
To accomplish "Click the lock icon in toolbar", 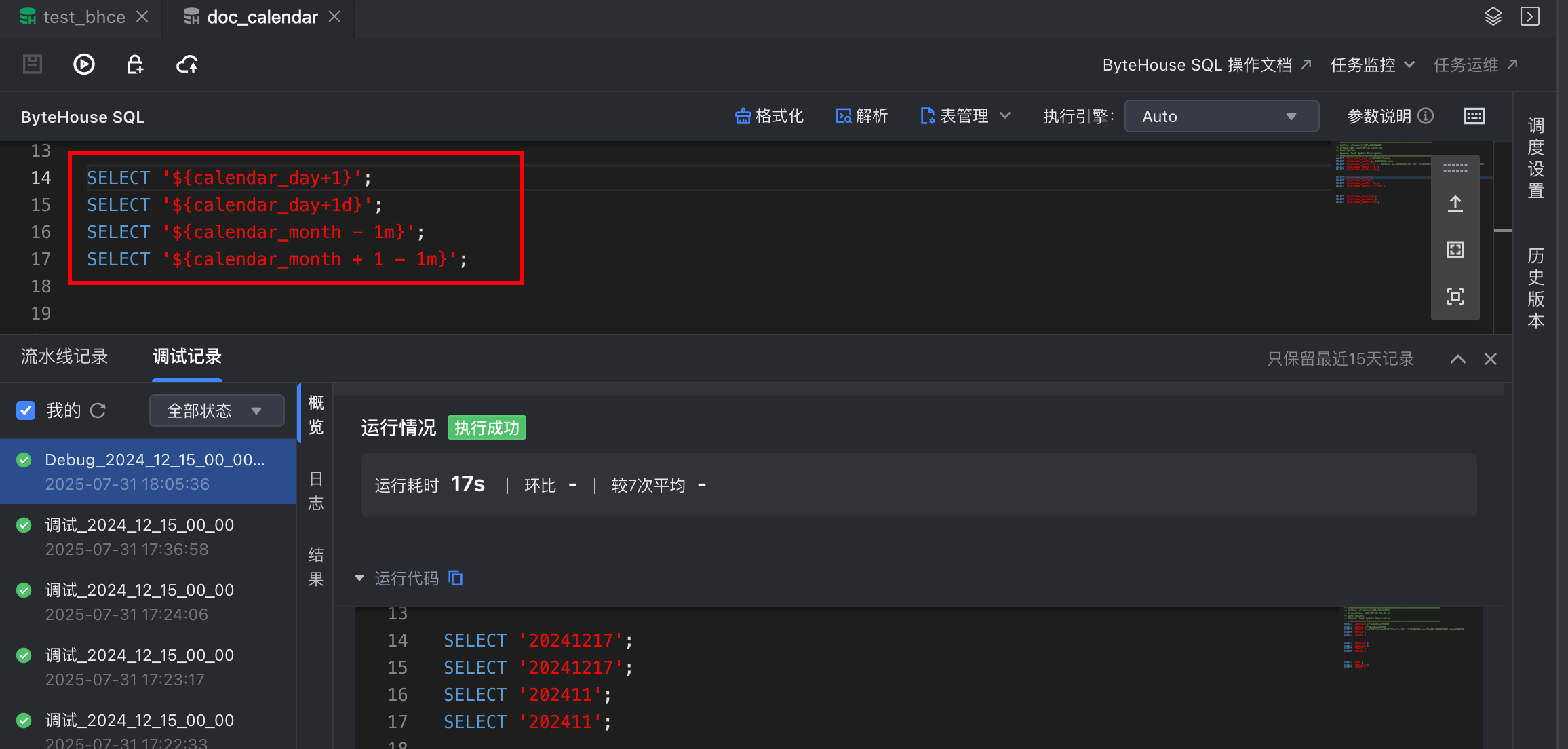I will (x=135, y=64).
